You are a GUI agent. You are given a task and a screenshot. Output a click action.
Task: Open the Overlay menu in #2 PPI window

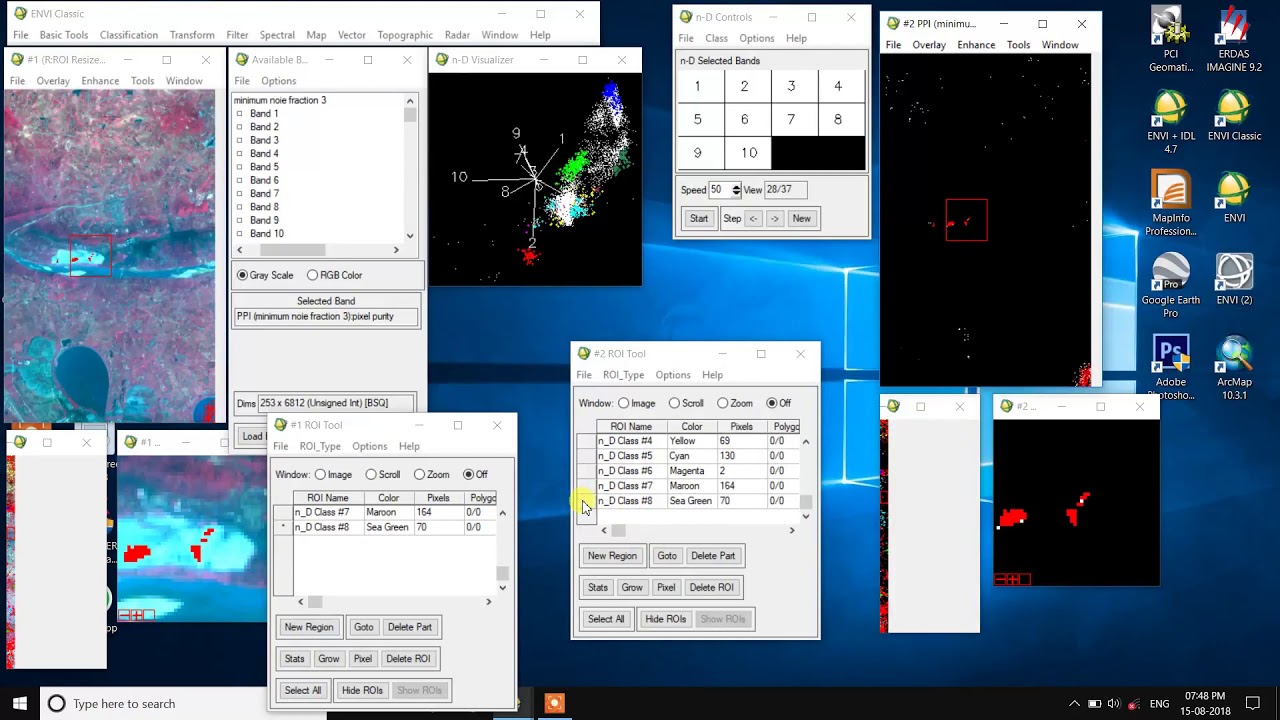tap(929, 45)
